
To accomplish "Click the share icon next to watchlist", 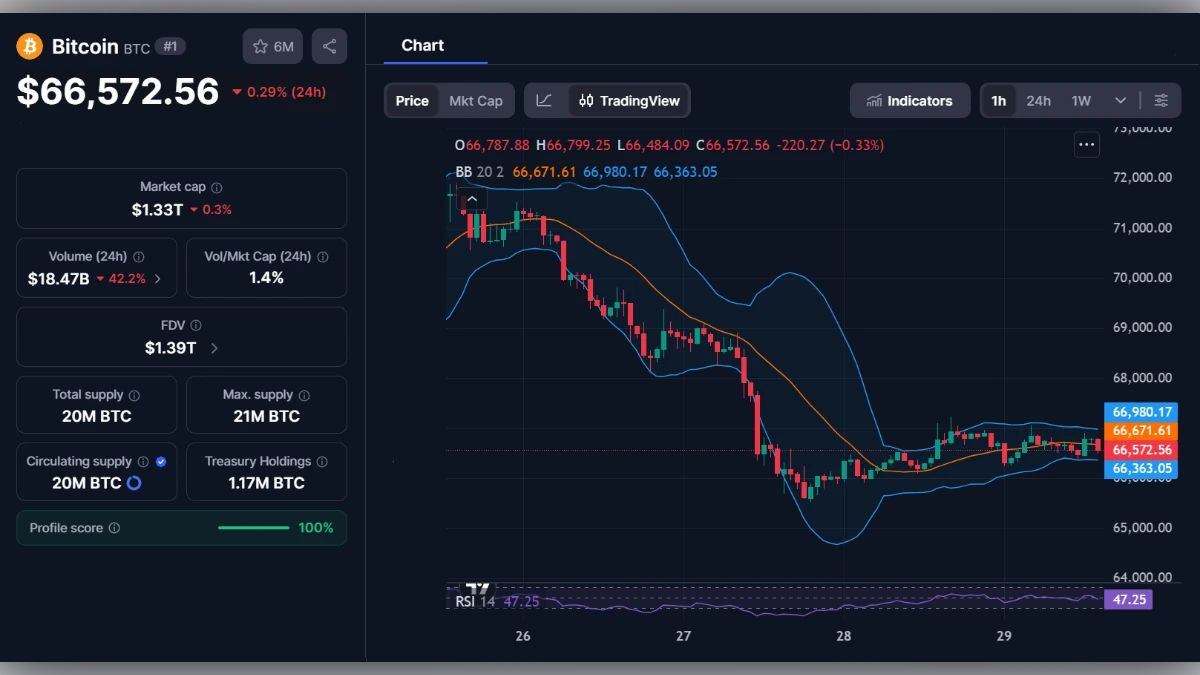I will coord(329,45).
